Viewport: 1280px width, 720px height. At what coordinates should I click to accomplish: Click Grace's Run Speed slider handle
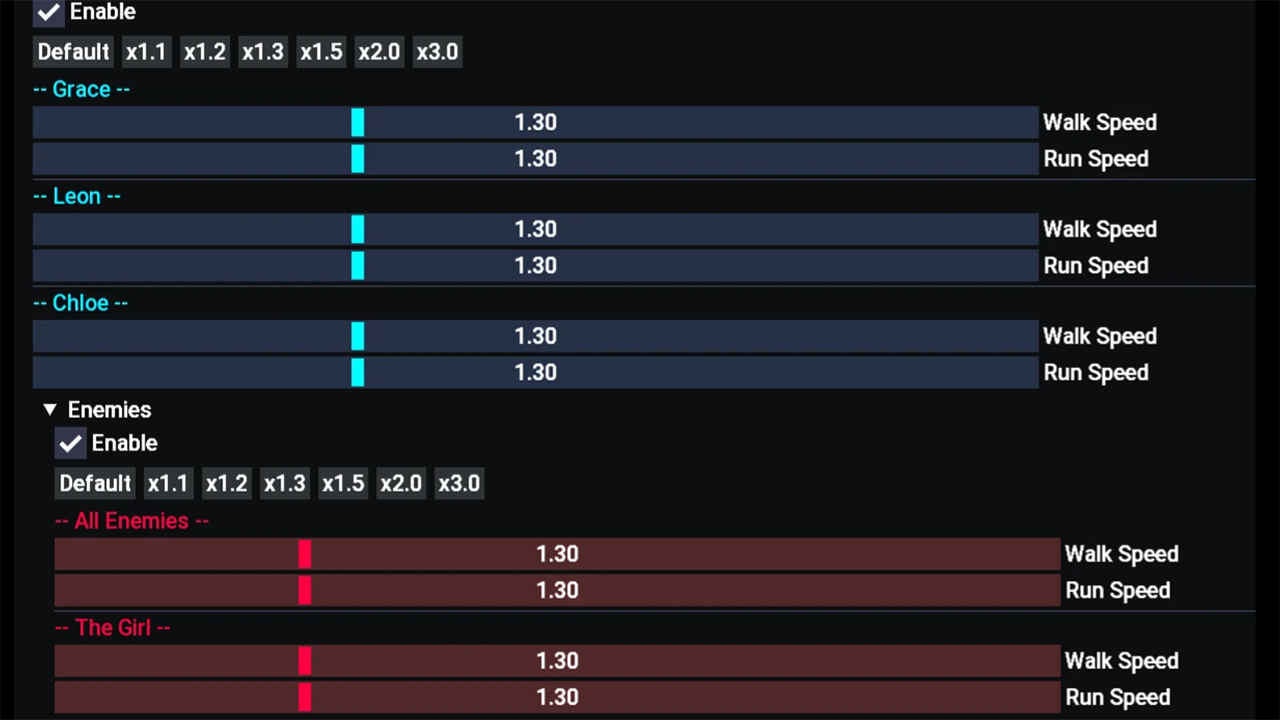(358, 159)
